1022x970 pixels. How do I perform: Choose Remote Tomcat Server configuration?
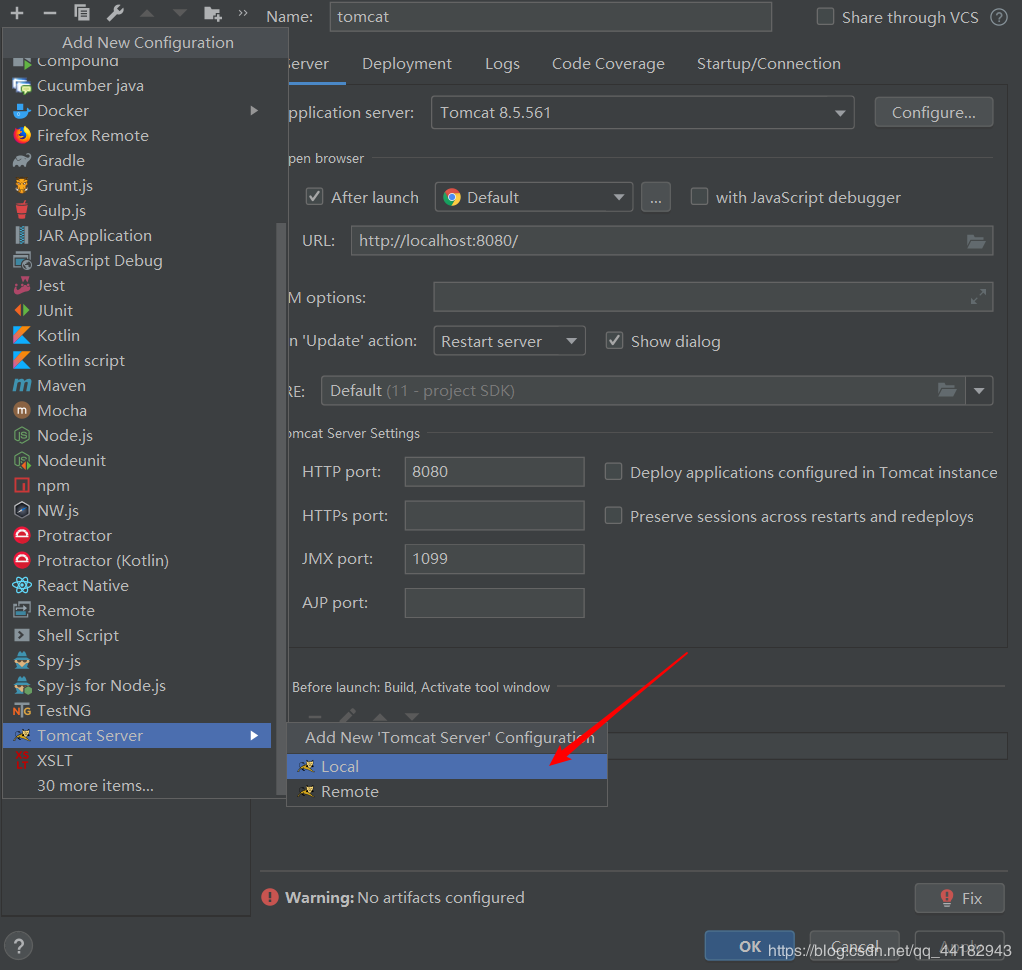coord(447,792)
